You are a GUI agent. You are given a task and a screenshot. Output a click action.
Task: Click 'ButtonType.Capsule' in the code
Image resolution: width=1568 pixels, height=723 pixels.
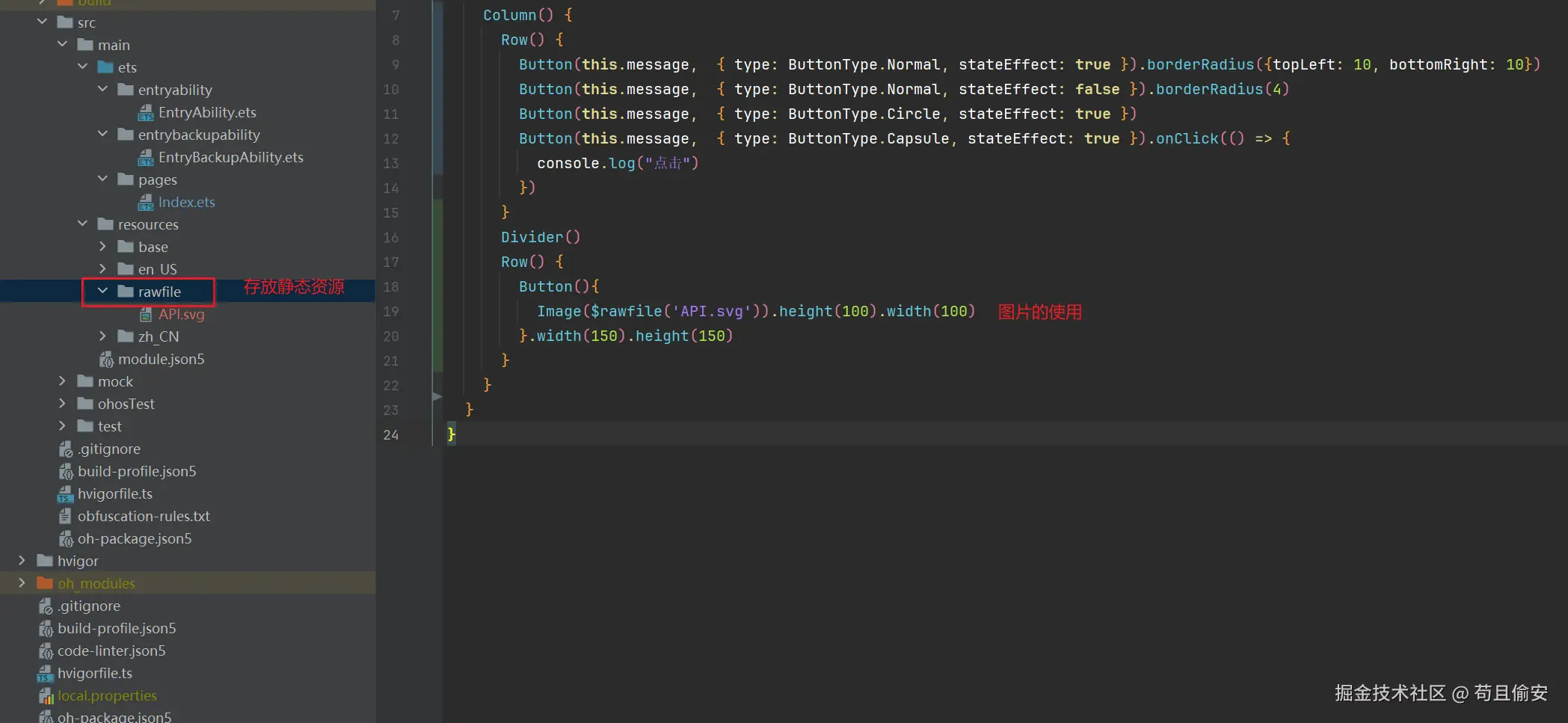(x=869, y=138)
